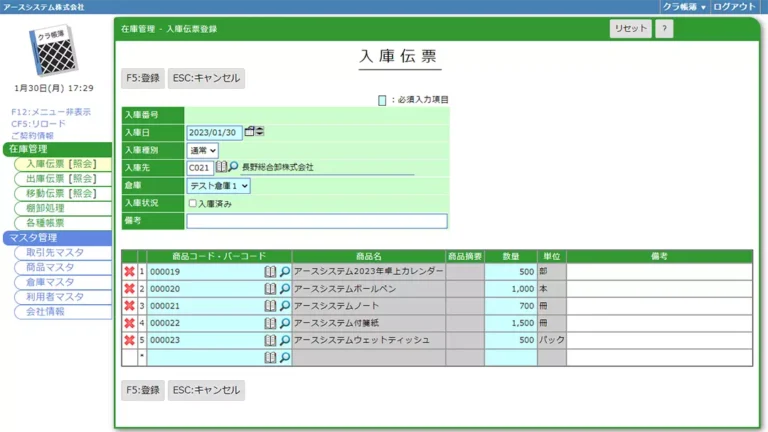Image resolution: width=768 pixels, height=432 pixels.
Task: Open product list book icon for 000022
Action: tap(270, 323)
